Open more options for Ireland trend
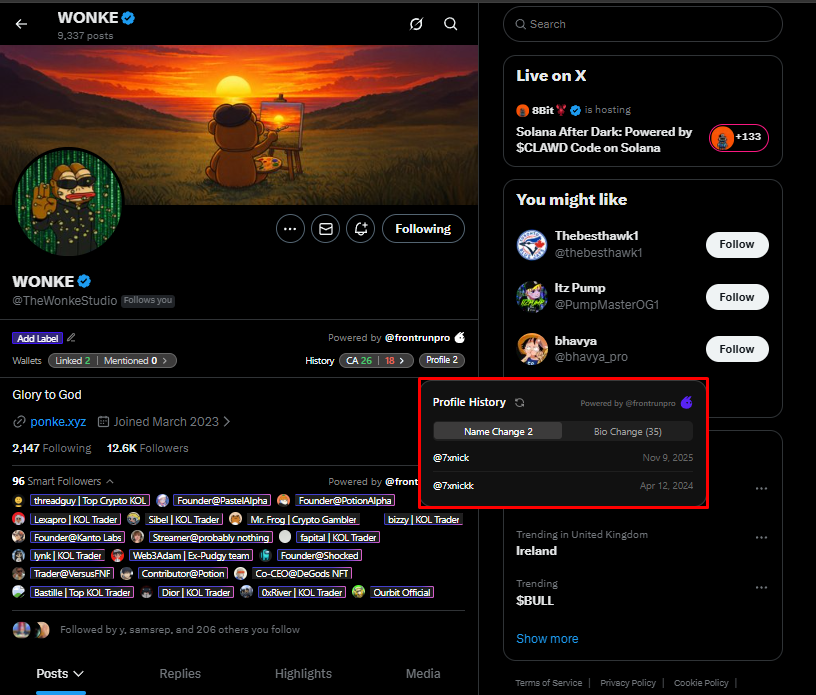Image resolution: width=816 pixels, height=695 pixels. click(761, 537)
